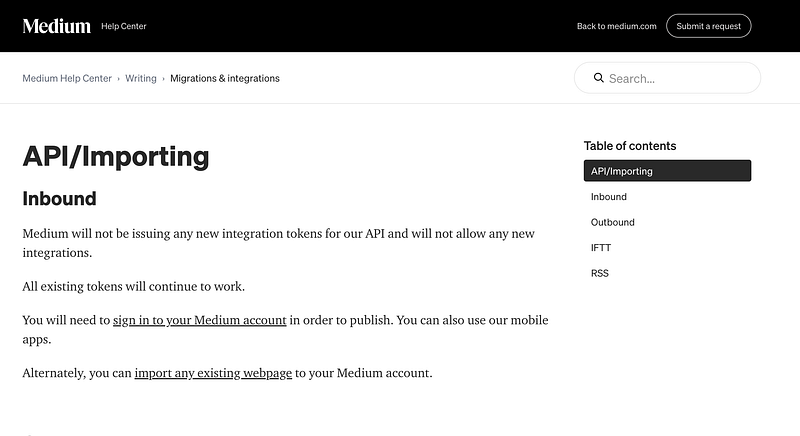800x436 pixels.
Task: Jump to Outbound in table of contents
Action: coord(613,222)
